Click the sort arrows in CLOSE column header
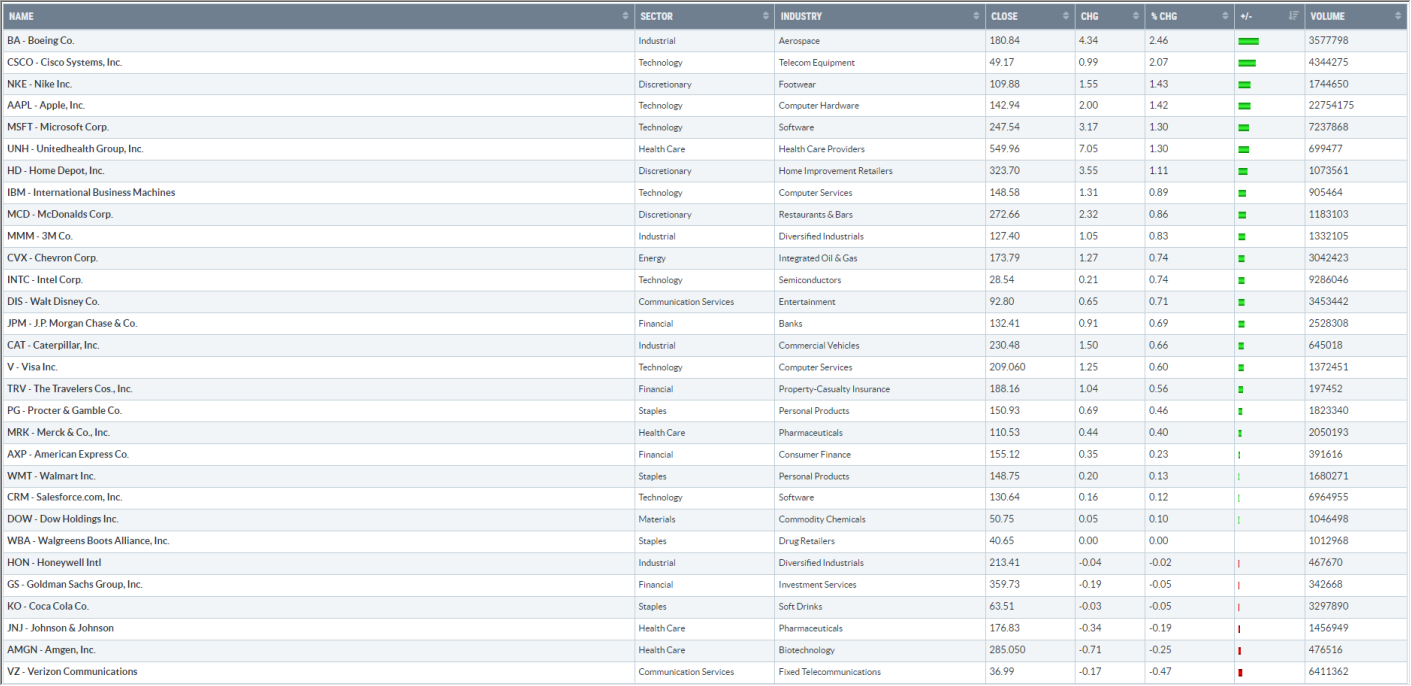Screen dimensions: 1411x686 click(1066, 16)
